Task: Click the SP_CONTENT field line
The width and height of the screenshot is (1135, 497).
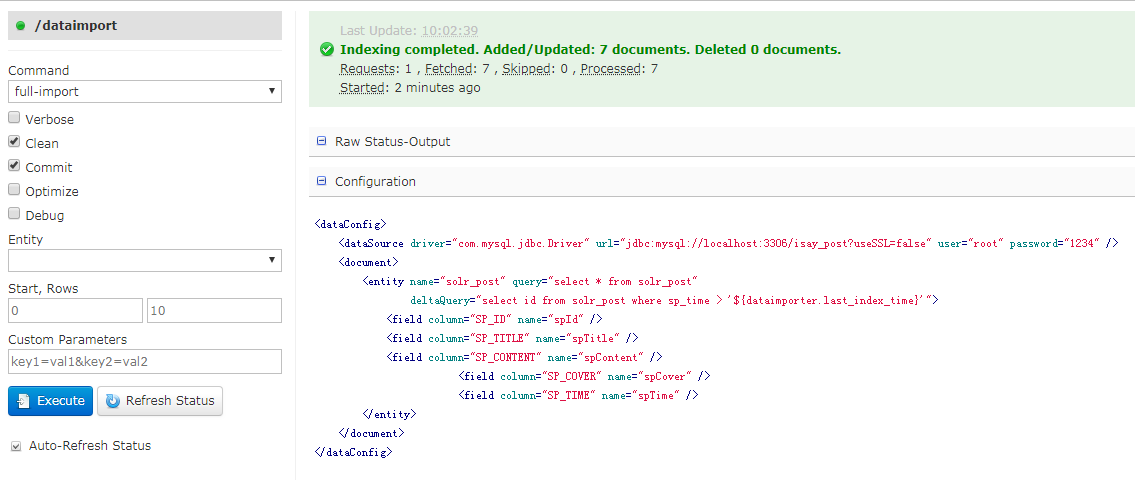Action: coord(524,357)
